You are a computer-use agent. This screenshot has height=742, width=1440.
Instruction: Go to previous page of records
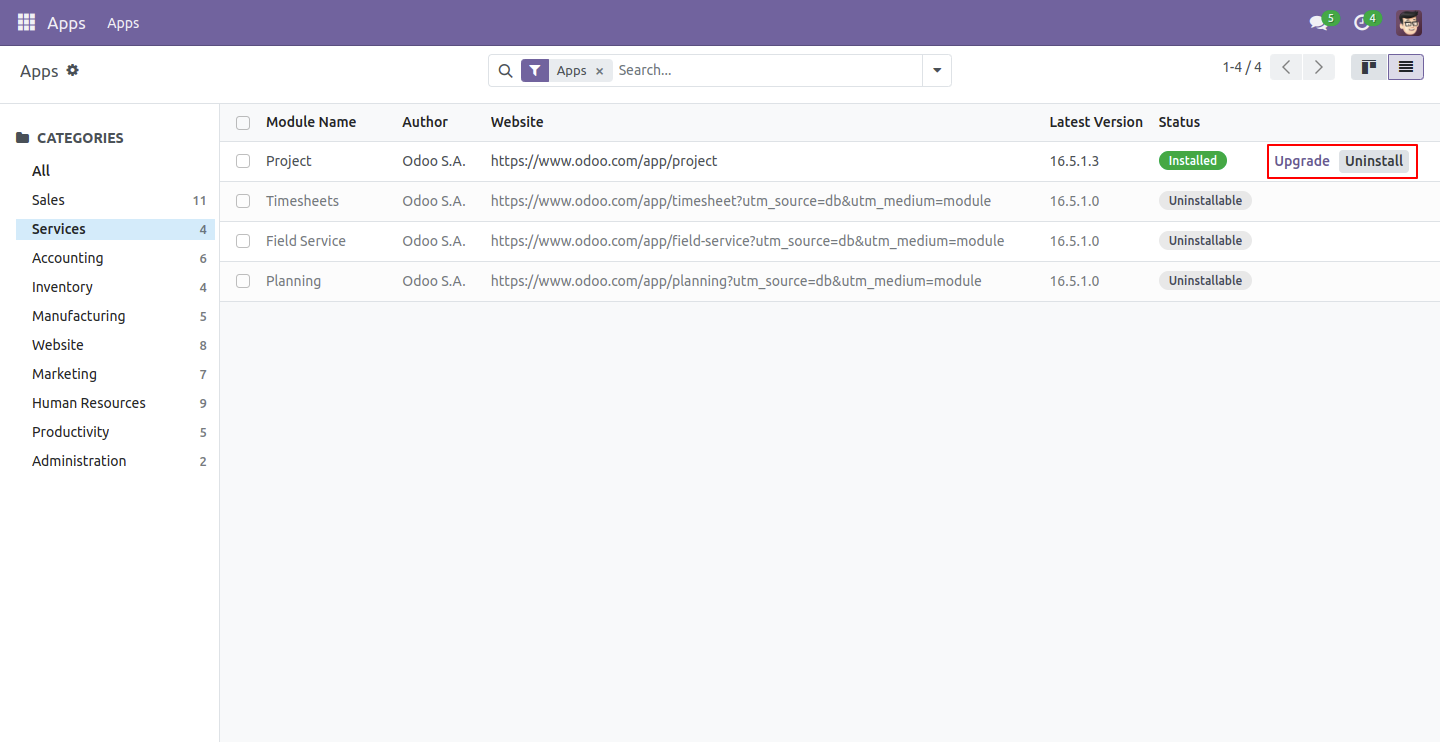pyautogui.click(x=1287, y=67)
